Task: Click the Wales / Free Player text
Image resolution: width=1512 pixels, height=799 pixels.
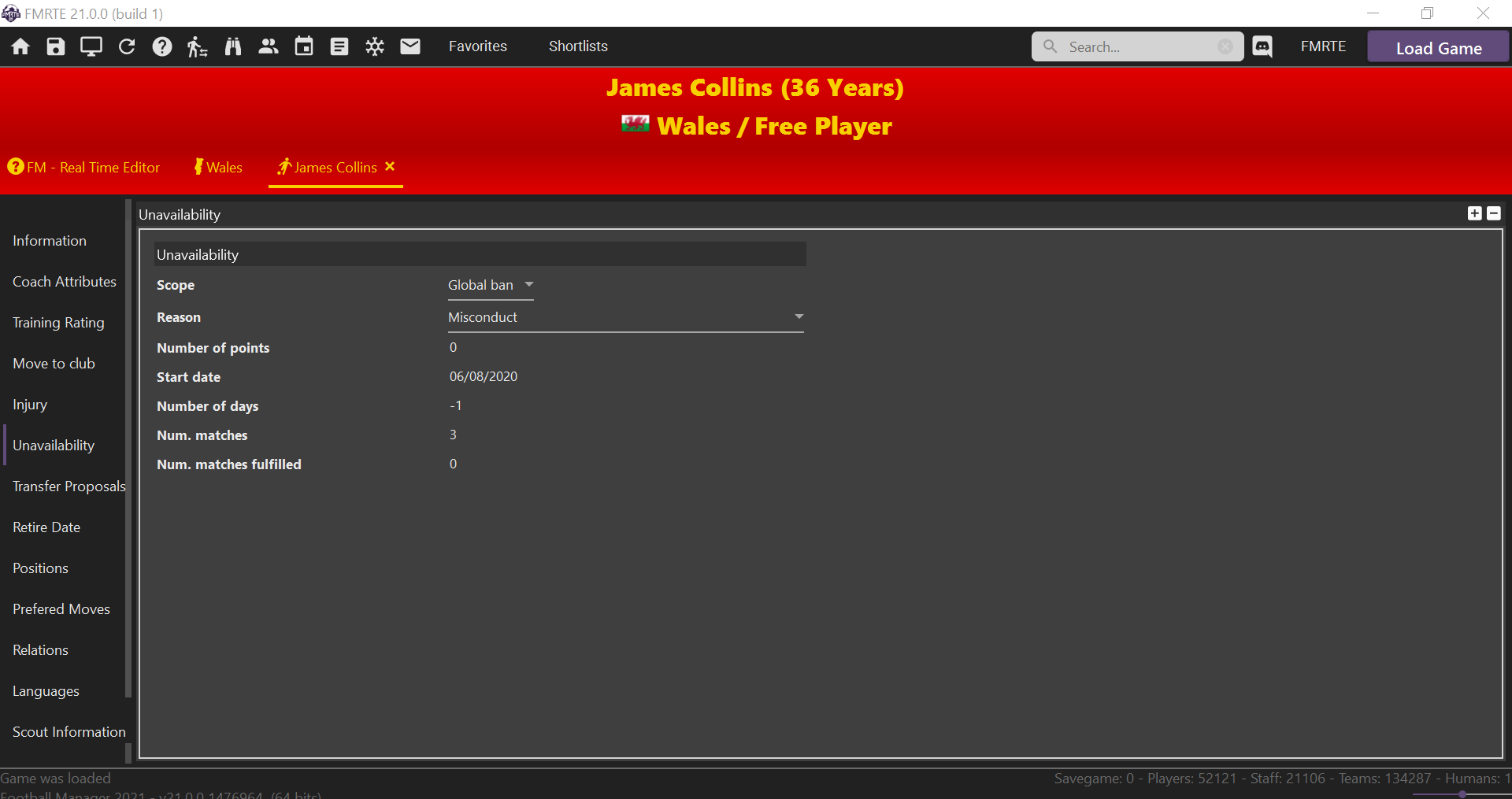Action: click(774, 126)
